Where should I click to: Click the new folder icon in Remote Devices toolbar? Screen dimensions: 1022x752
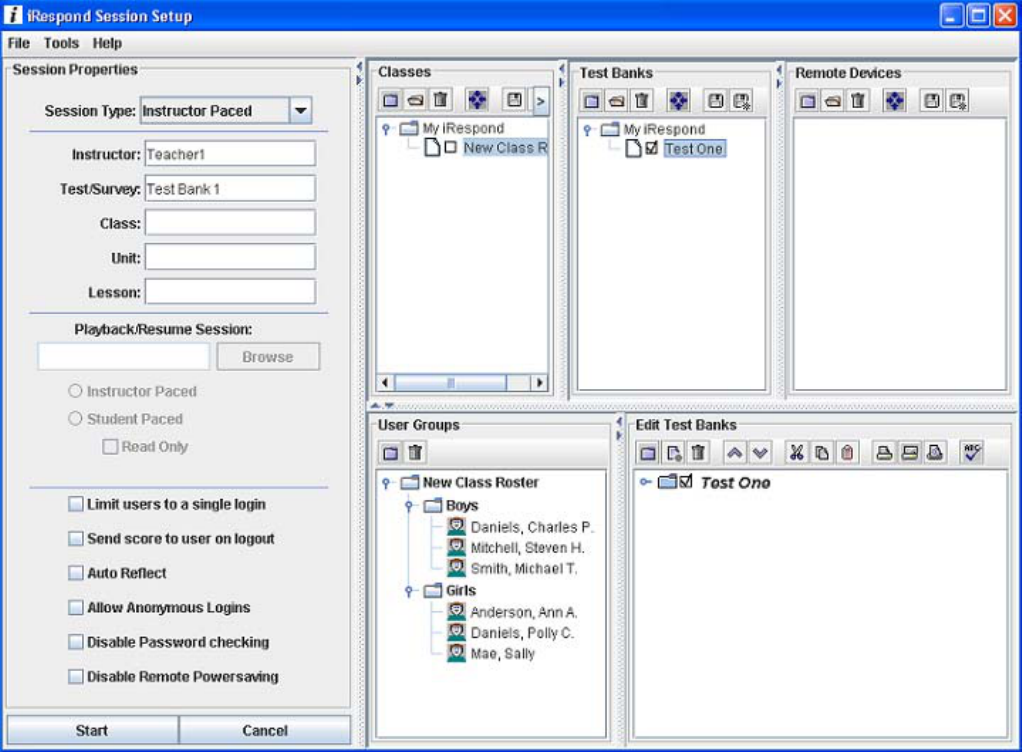click(x=808, y=101)
